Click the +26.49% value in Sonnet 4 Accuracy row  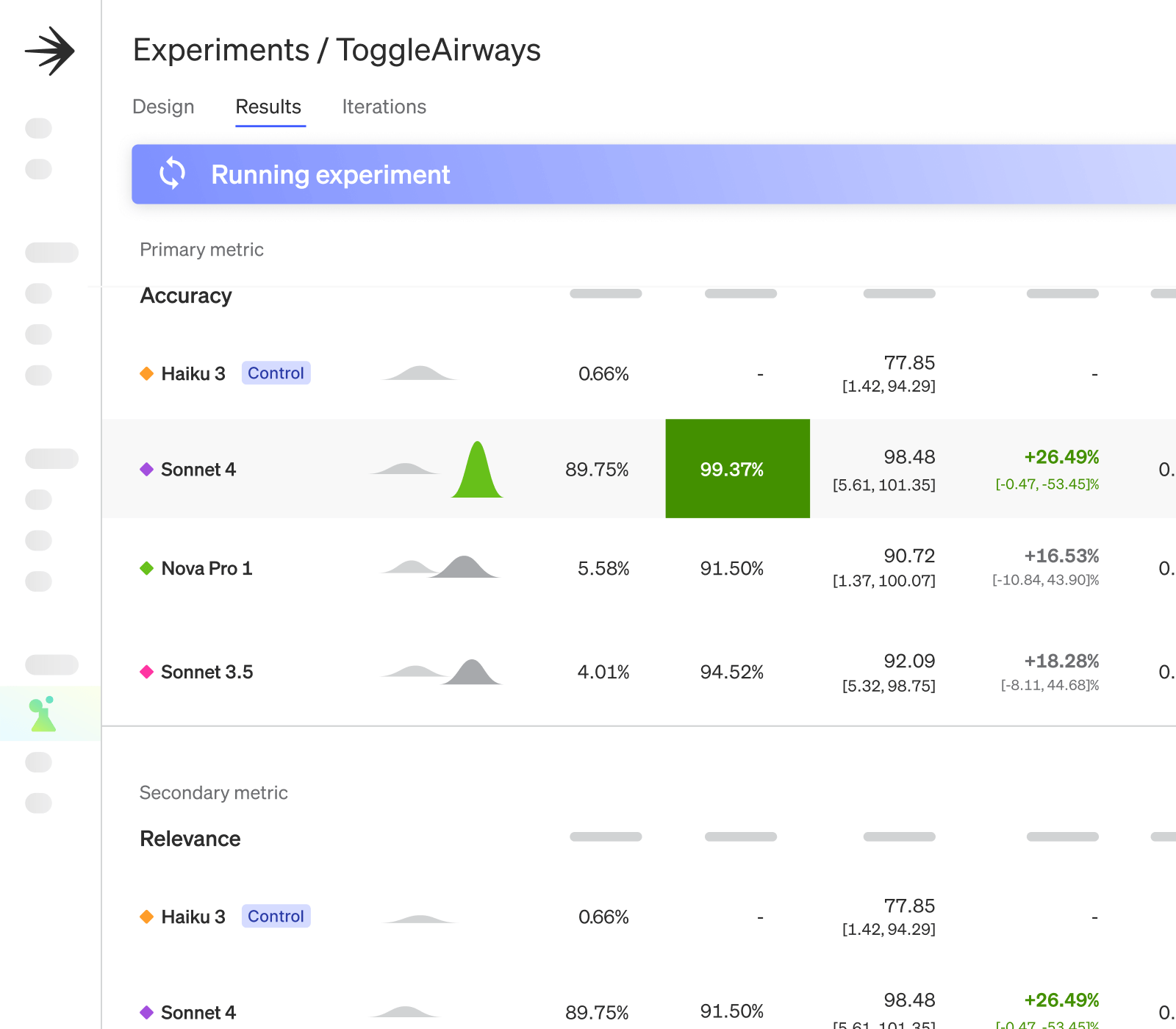[x=1061, y=457]
